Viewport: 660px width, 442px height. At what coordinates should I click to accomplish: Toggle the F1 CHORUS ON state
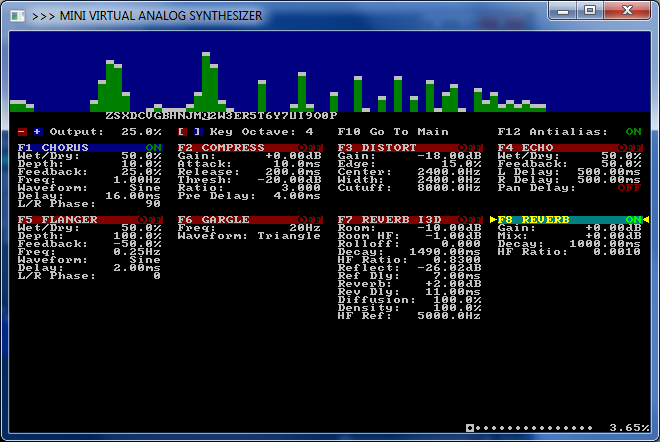pyautogui.click(x=153, y=148)
